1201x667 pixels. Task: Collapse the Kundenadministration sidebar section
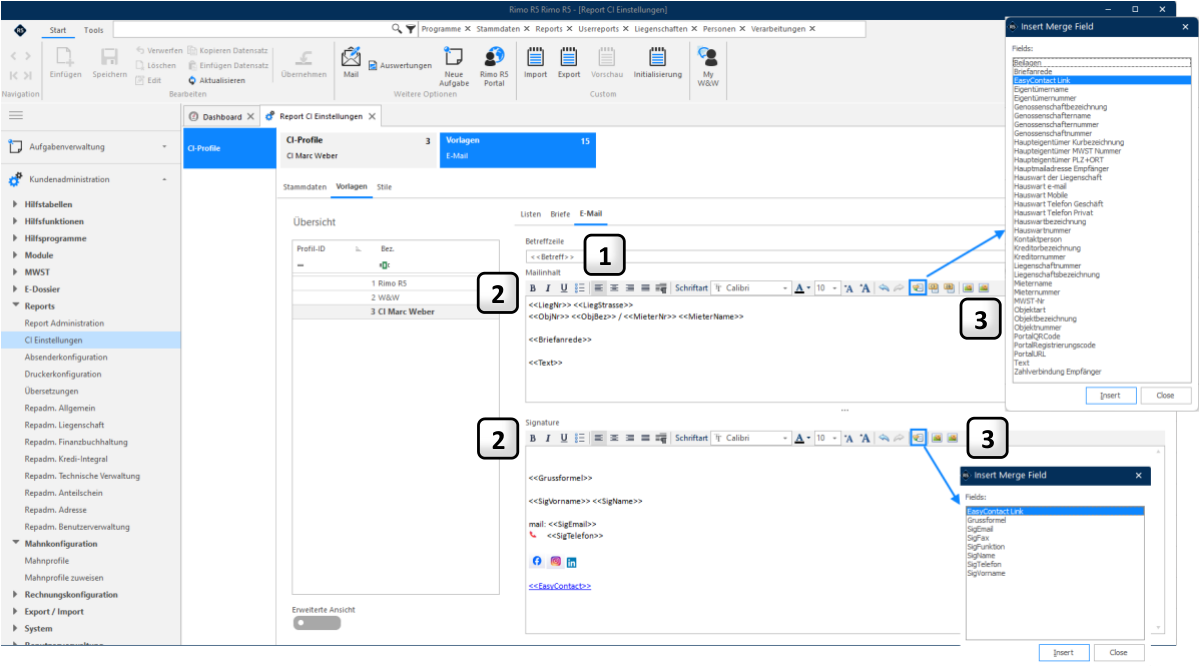tap(164, 180)
